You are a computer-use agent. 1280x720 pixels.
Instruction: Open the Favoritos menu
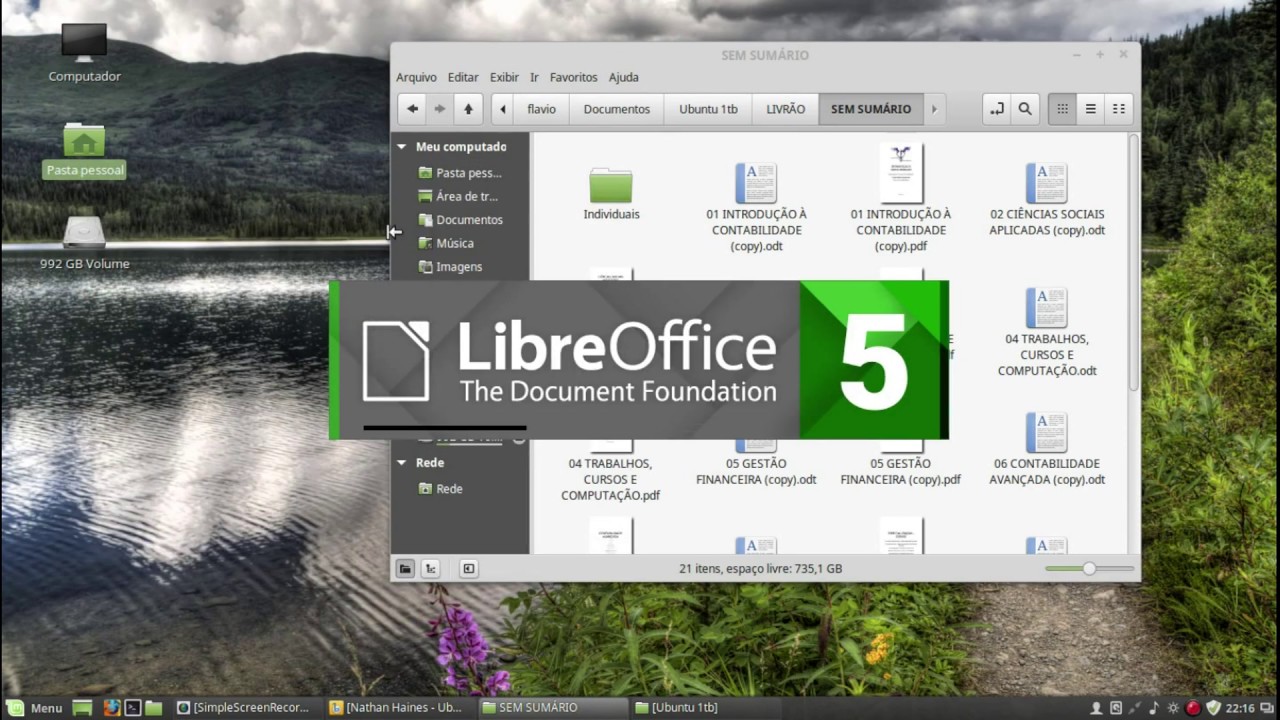click(573, 77)
